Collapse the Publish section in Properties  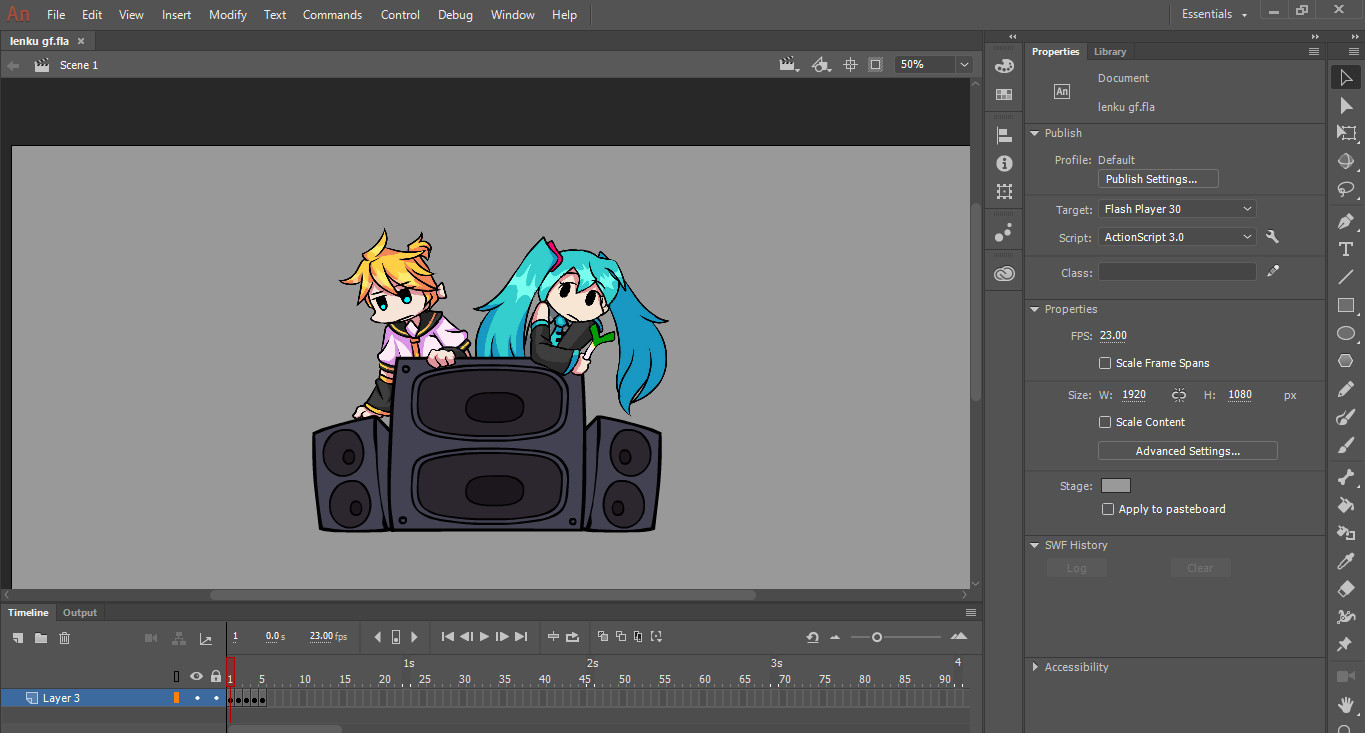[x=1035, y=132]
